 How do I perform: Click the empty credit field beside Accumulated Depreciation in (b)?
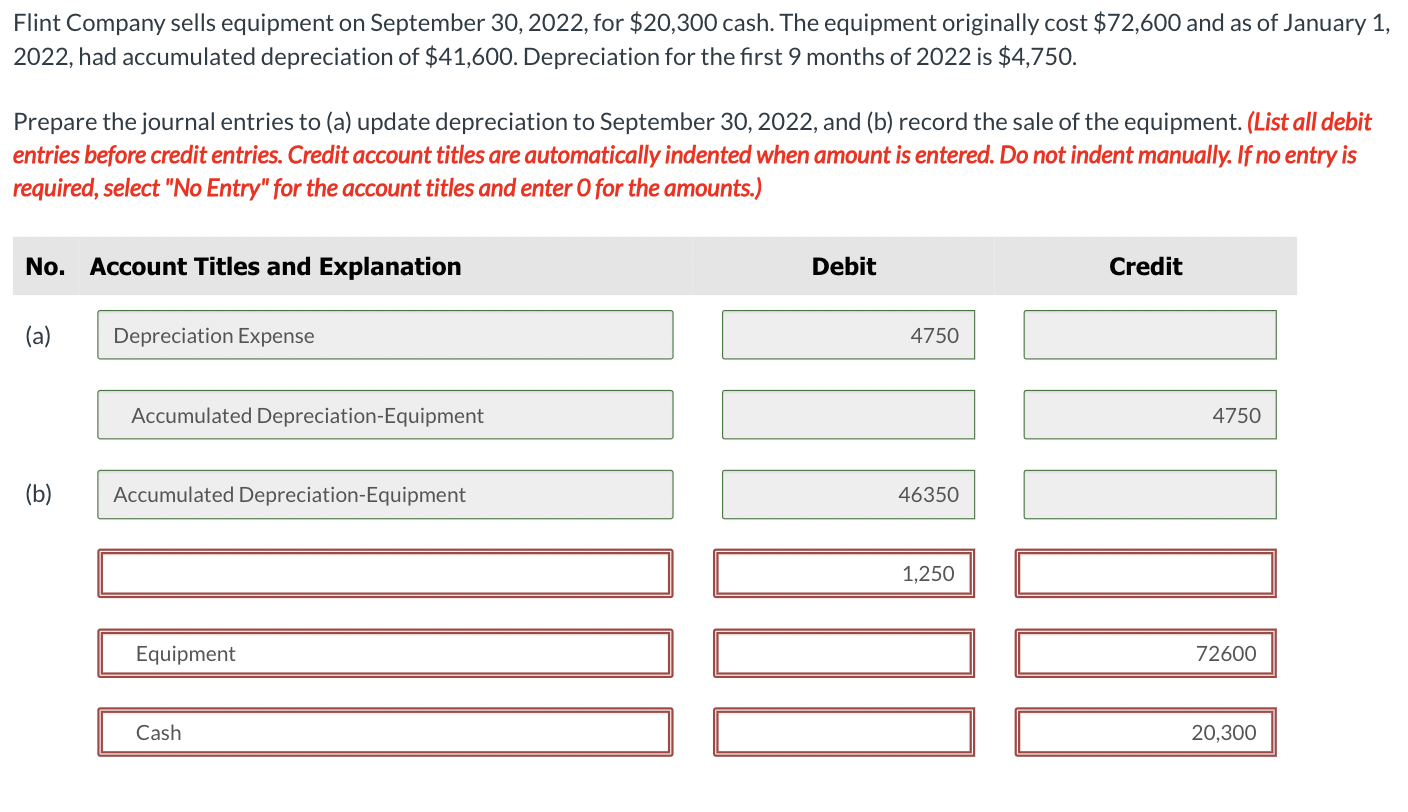pos(1149,494)
